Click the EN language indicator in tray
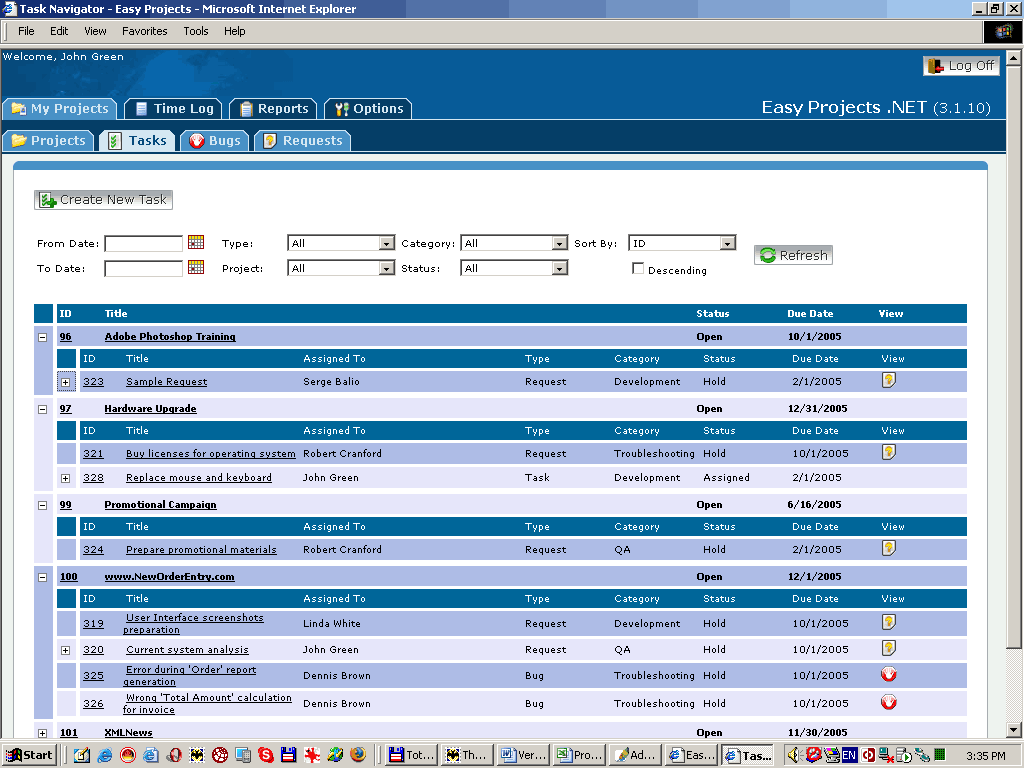This screenshot has height=768, width=1024. (x=849, y=756)
